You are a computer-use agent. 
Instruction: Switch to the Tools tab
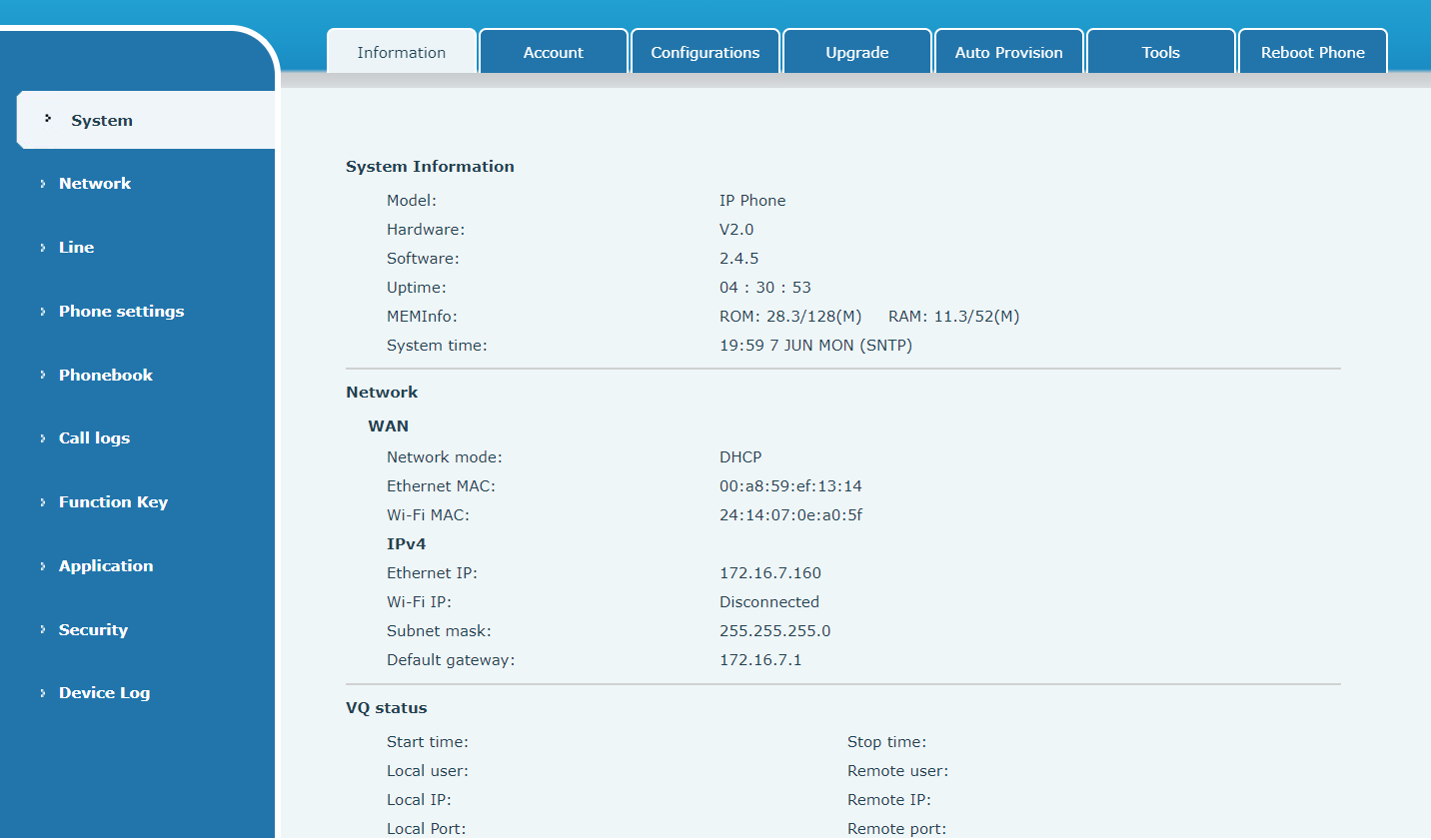click(1160, 51)
